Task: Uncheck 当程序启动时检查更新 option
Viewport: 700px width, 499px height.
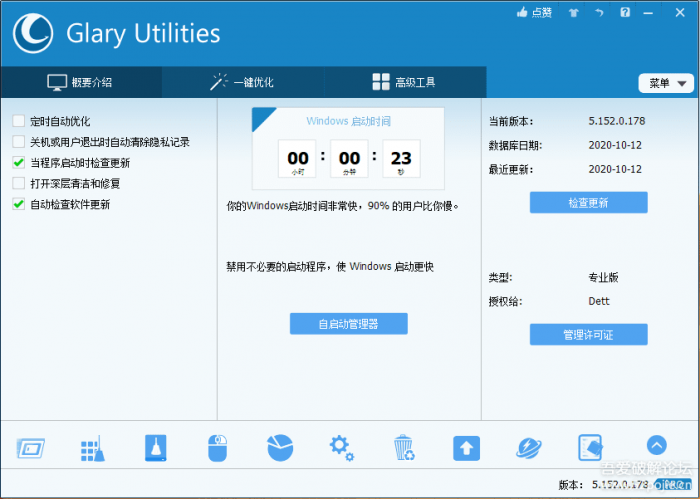Action: (x=19, y=163)
